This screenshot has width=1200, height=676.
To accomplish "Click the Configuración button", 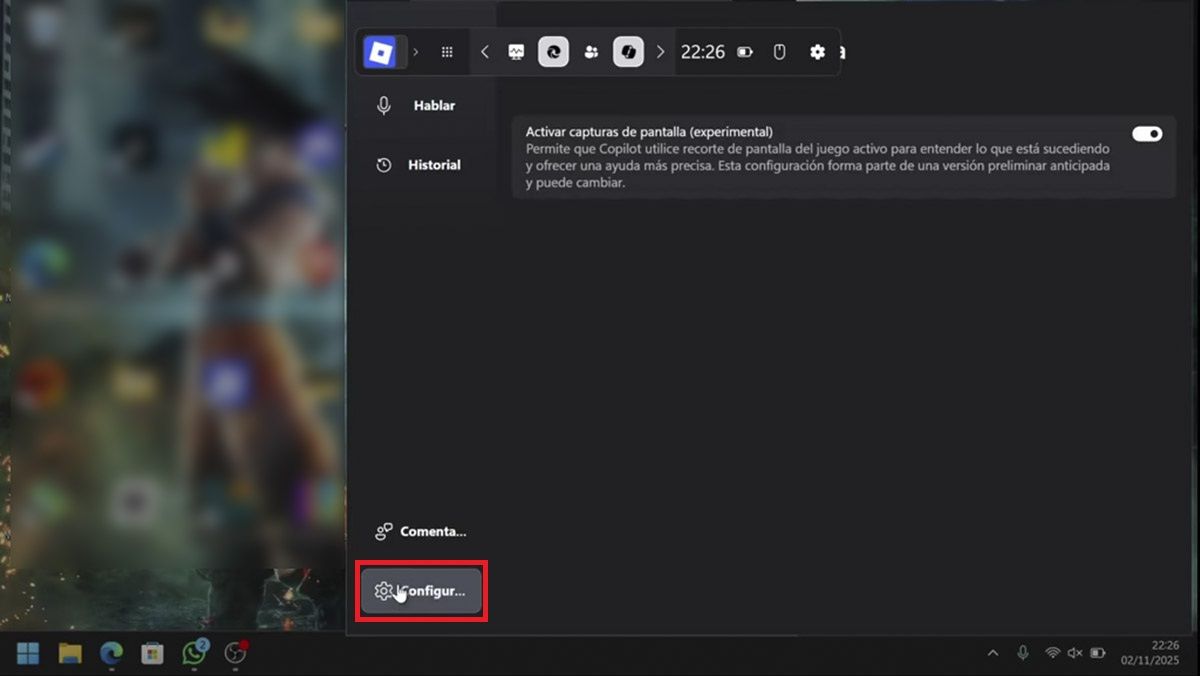I will (421, 591).
